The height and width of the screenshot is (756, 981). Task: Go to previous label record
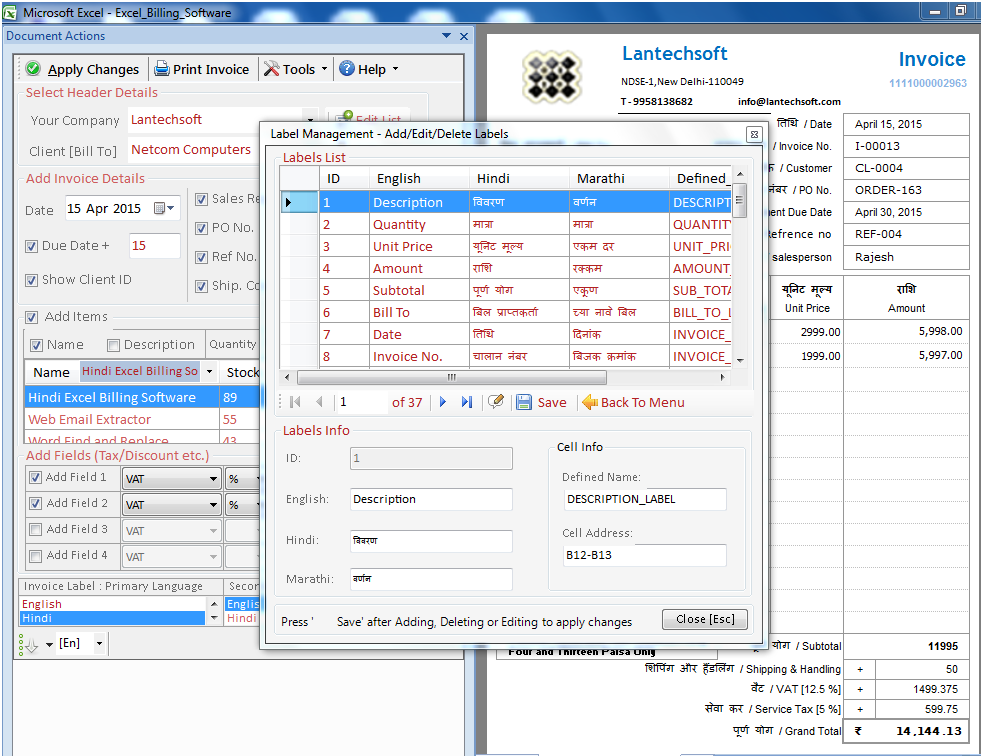click(319, 402)
